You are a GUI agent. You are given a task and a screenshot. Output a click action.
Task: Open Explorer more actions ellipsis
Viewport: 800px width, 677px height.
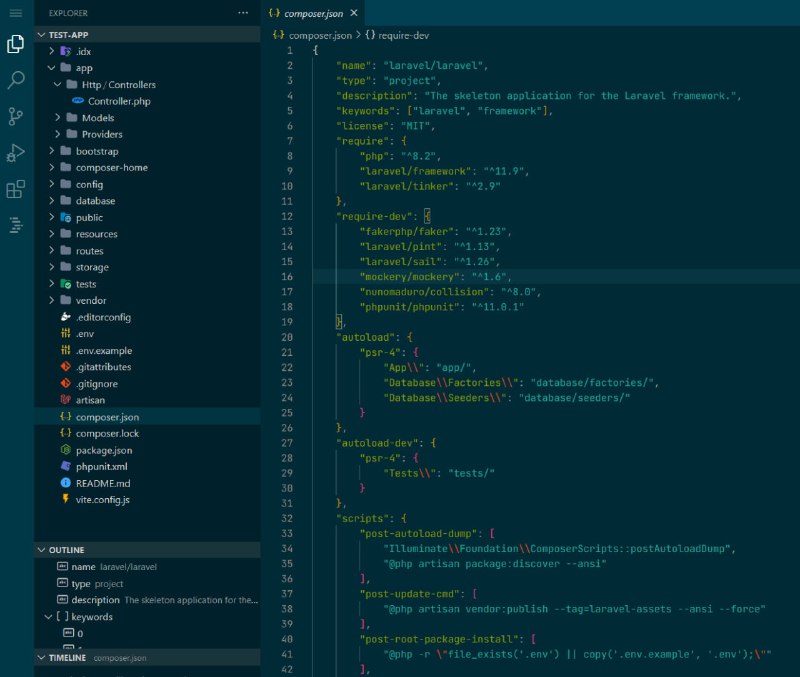(243, 13)
